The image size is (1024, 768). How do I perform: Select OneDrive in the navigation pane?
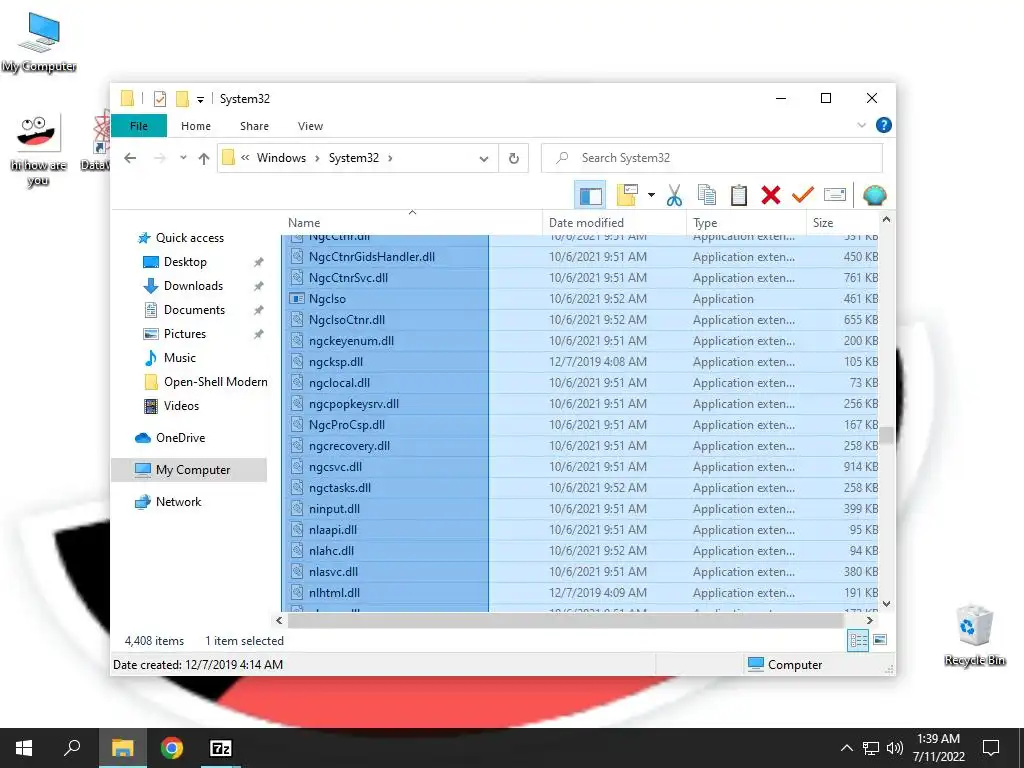(180, 438)
